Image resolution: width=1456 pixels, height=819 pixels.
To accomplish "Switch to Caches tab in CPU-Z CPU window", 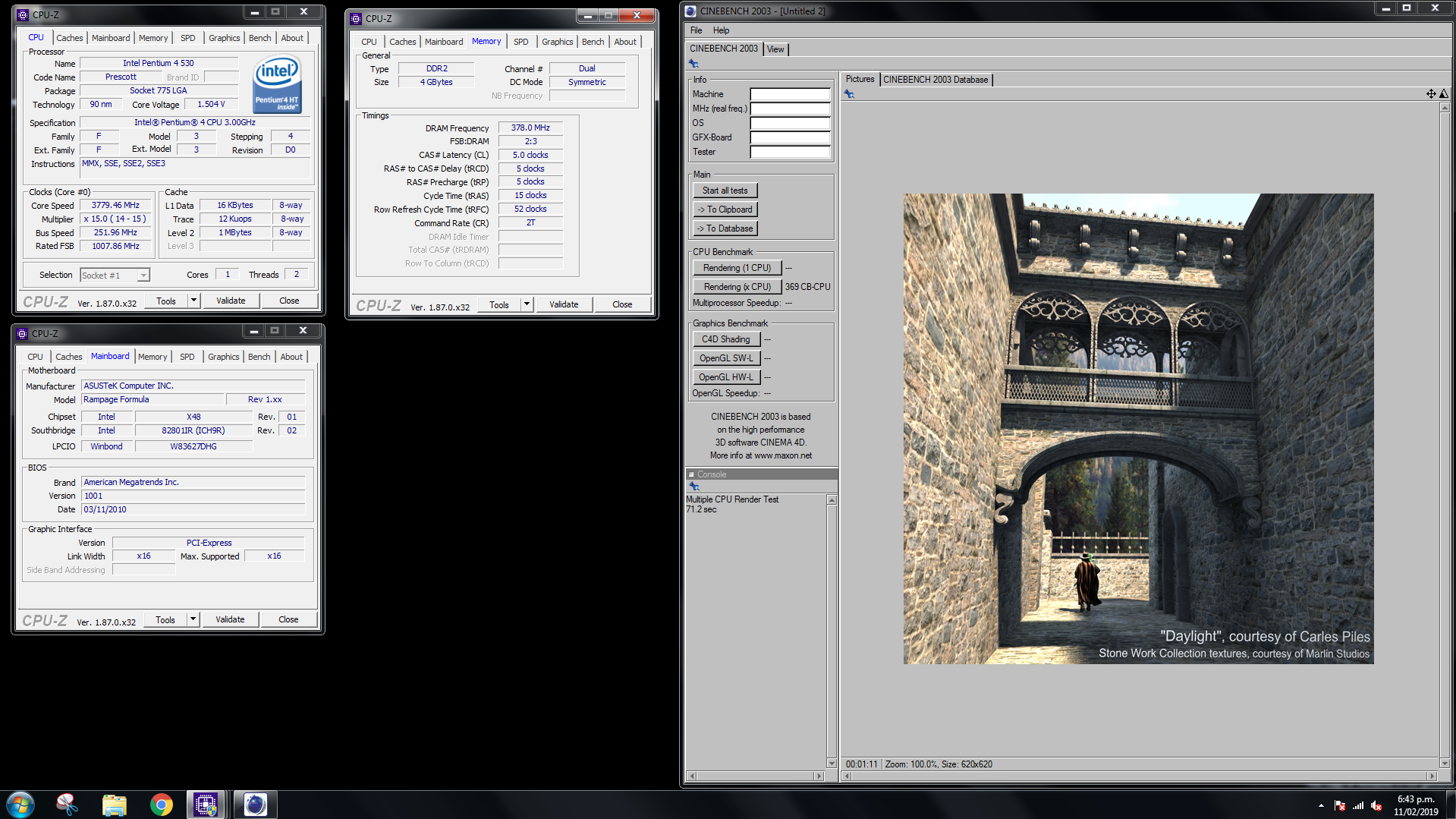I will pos(70,38).
